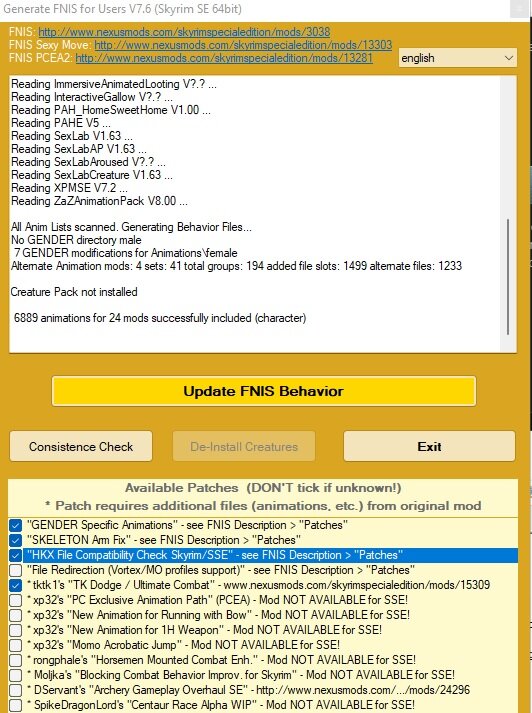Click the 'Reading SexLabCreature V1.63' line
Image resolution: width=532 pixels, height=713 pixels.
(92, 175)
